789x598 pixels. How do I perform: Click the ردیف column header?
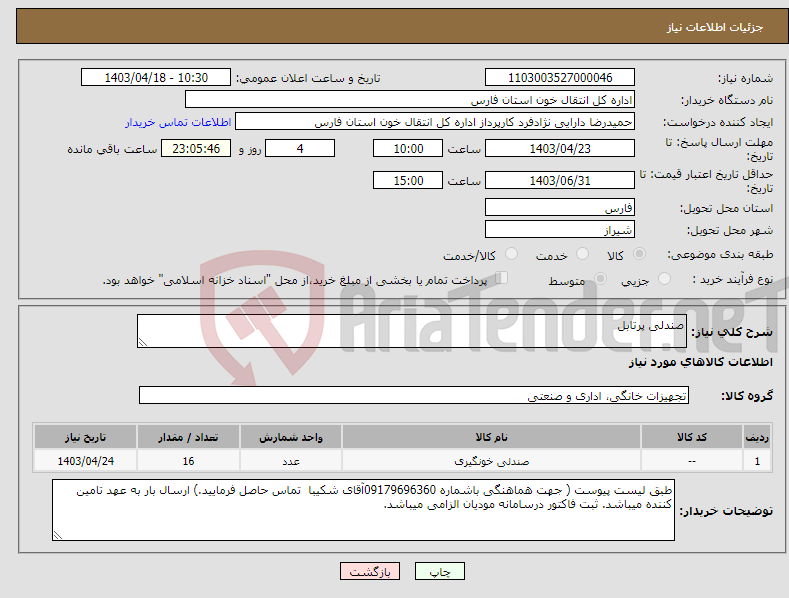(757, 437)
